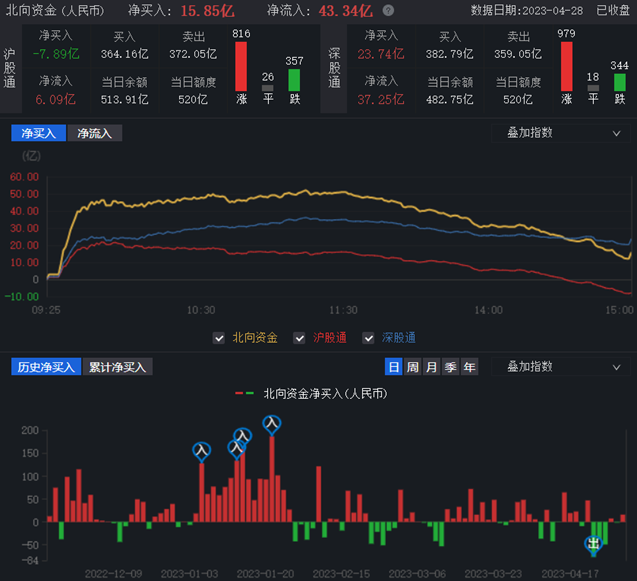Uncheck the 北向资金 line checkbox

click(219, 339)
